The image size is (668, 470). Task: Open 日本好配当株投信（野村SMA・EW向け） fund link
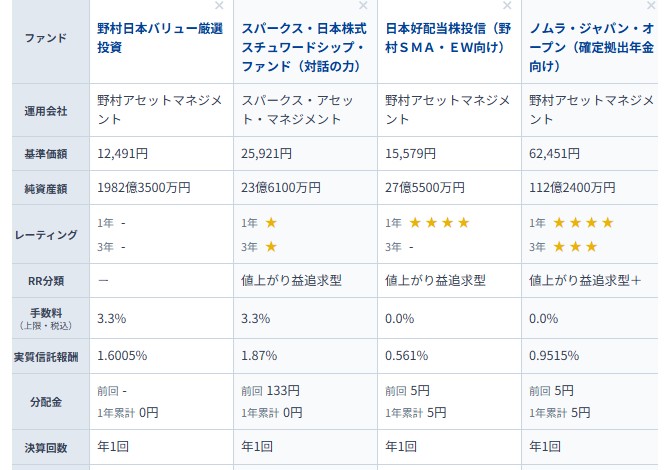(447, 38)
